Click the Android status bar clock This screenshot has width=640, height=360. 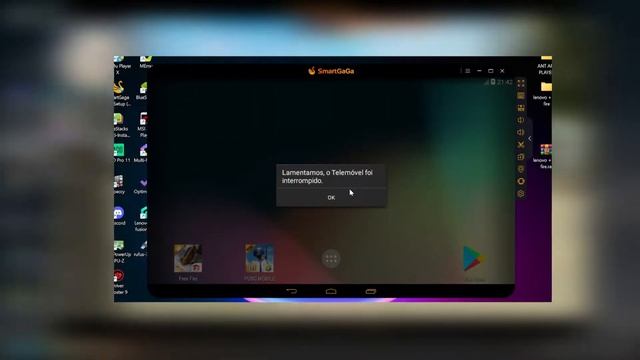[505, 82]
